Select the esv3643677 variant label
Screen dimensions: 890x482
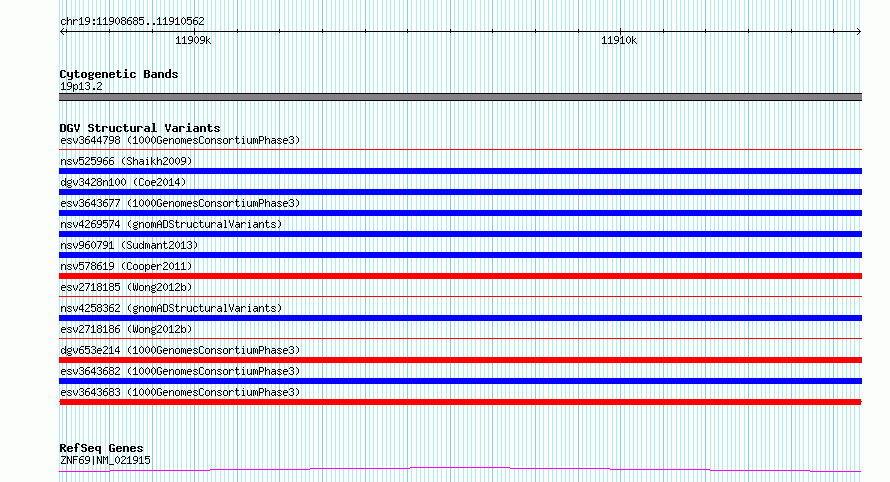pos(180,203)
